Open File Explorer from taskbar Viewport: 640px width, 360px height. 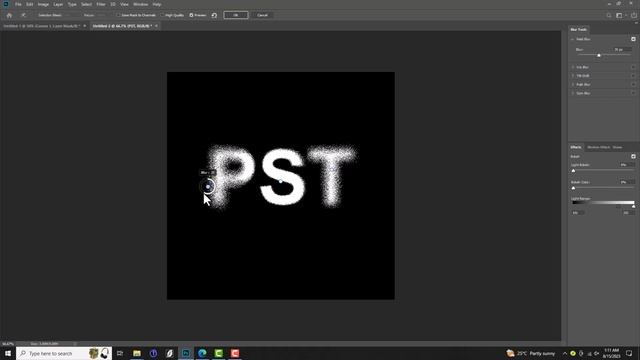coord(137,353)
